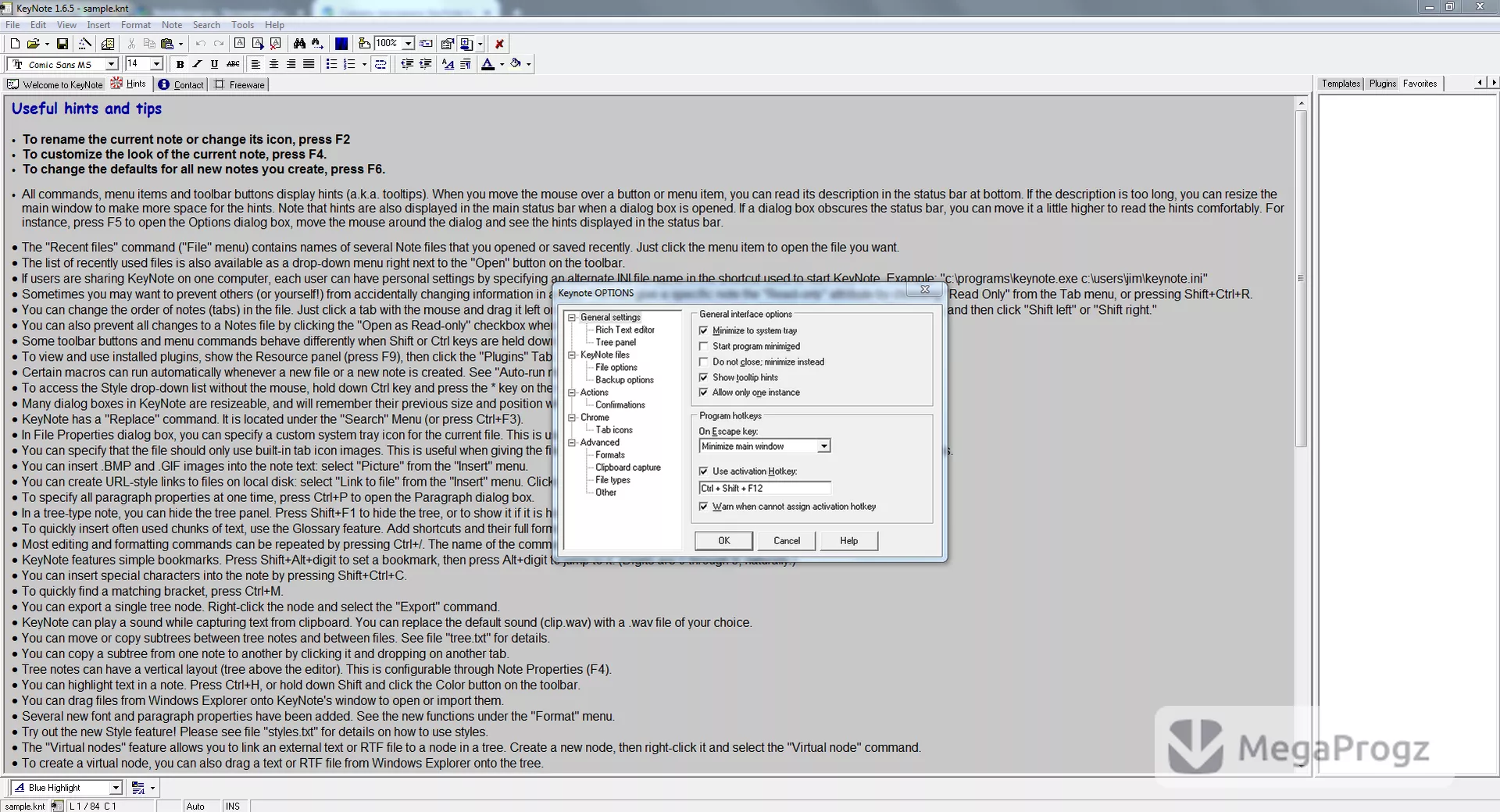Click the activation hotkey input field

click(764, 488)
